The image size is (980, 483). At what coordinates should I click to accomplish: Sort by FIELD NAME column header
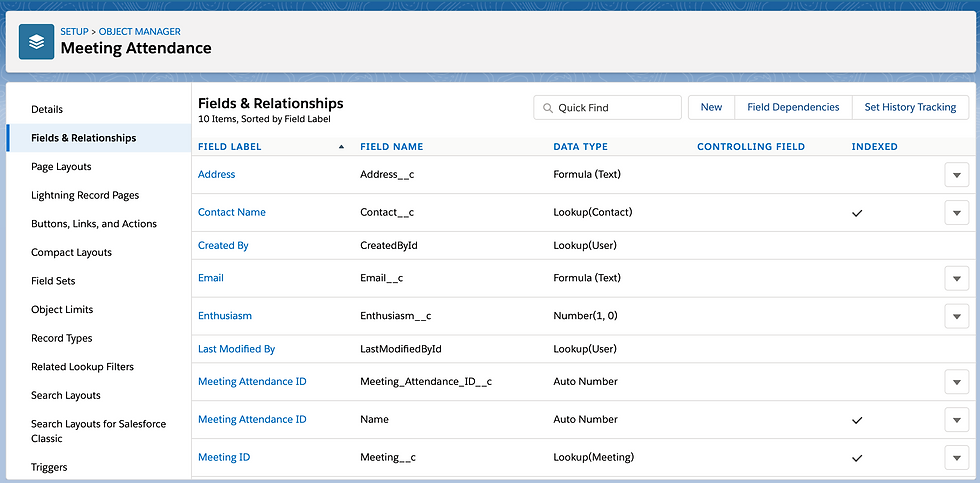(391, 147)
